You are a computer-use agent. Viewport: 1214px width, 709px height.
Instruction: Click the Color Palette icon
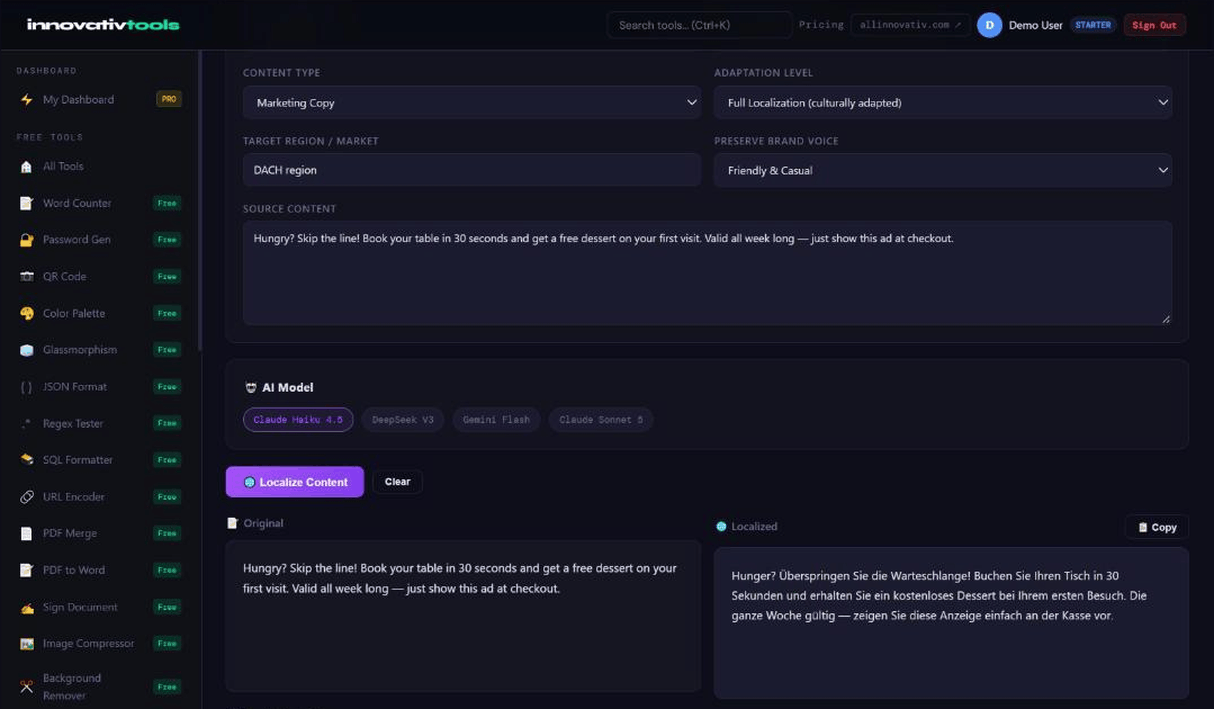coord(27,313)
